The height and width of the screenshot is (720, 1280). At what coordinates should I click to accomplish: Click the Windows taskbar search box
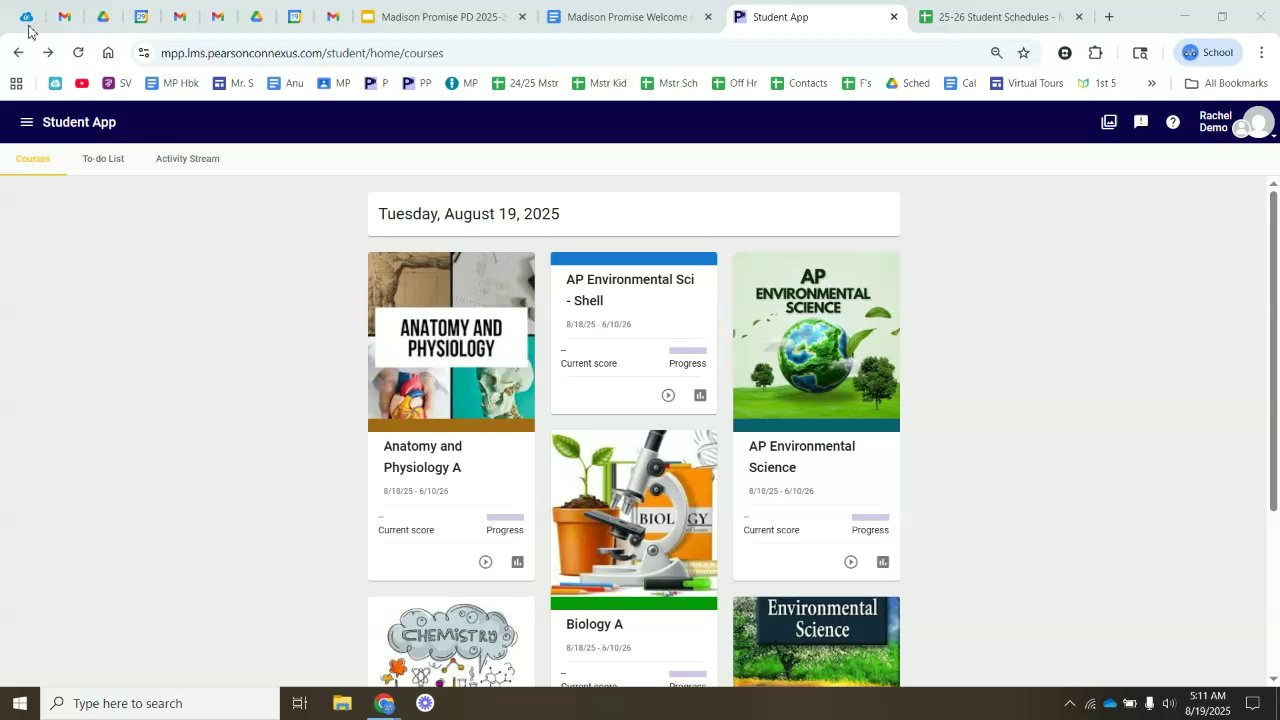[160, 703]
